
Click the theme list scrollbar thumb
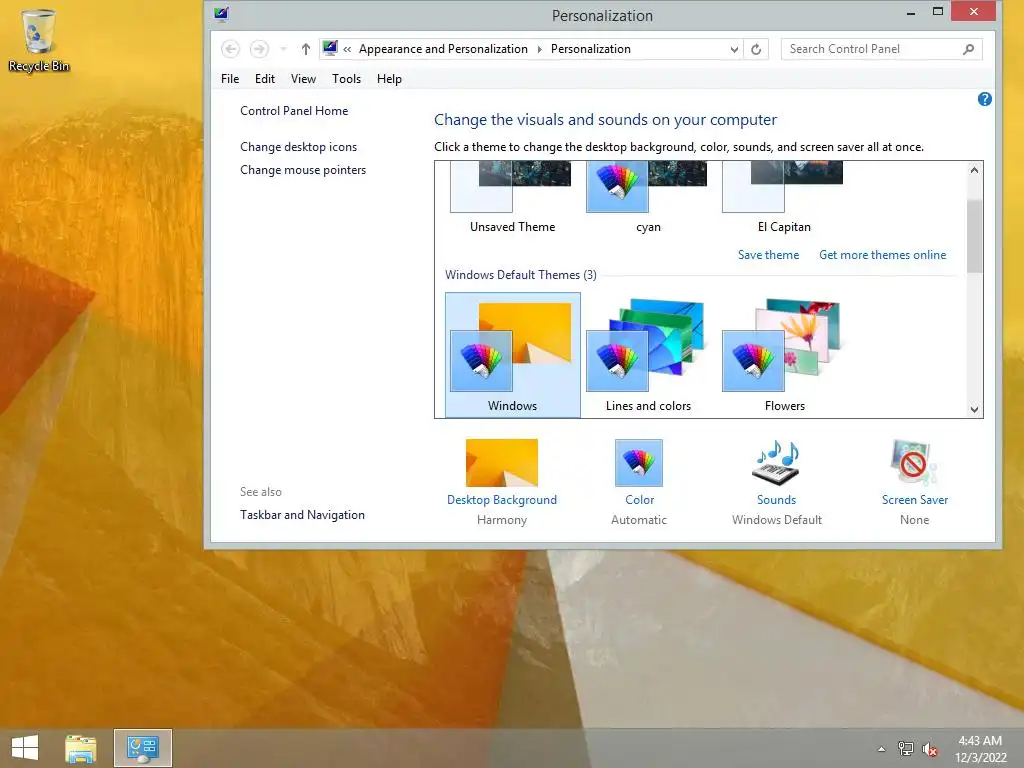[x=974, y=235]
